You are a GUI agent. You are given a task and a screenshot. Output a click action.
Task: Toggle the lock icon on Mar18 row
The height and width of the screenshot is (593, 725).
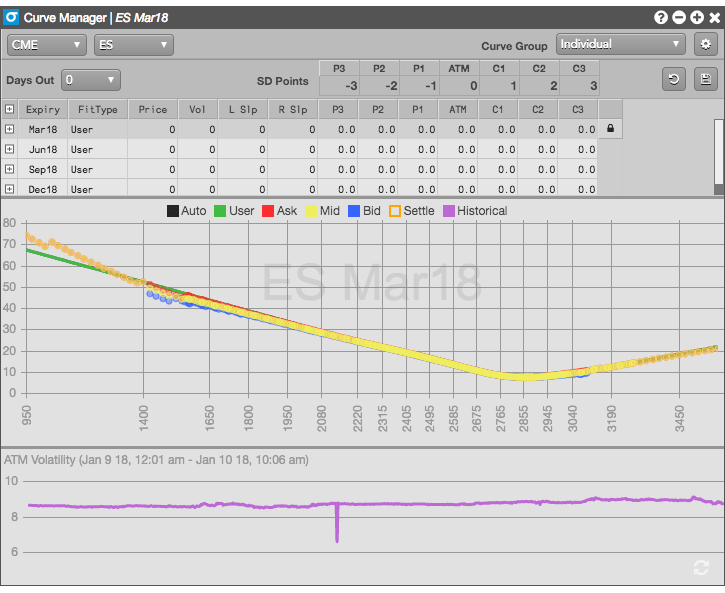(x=610, y=128)
